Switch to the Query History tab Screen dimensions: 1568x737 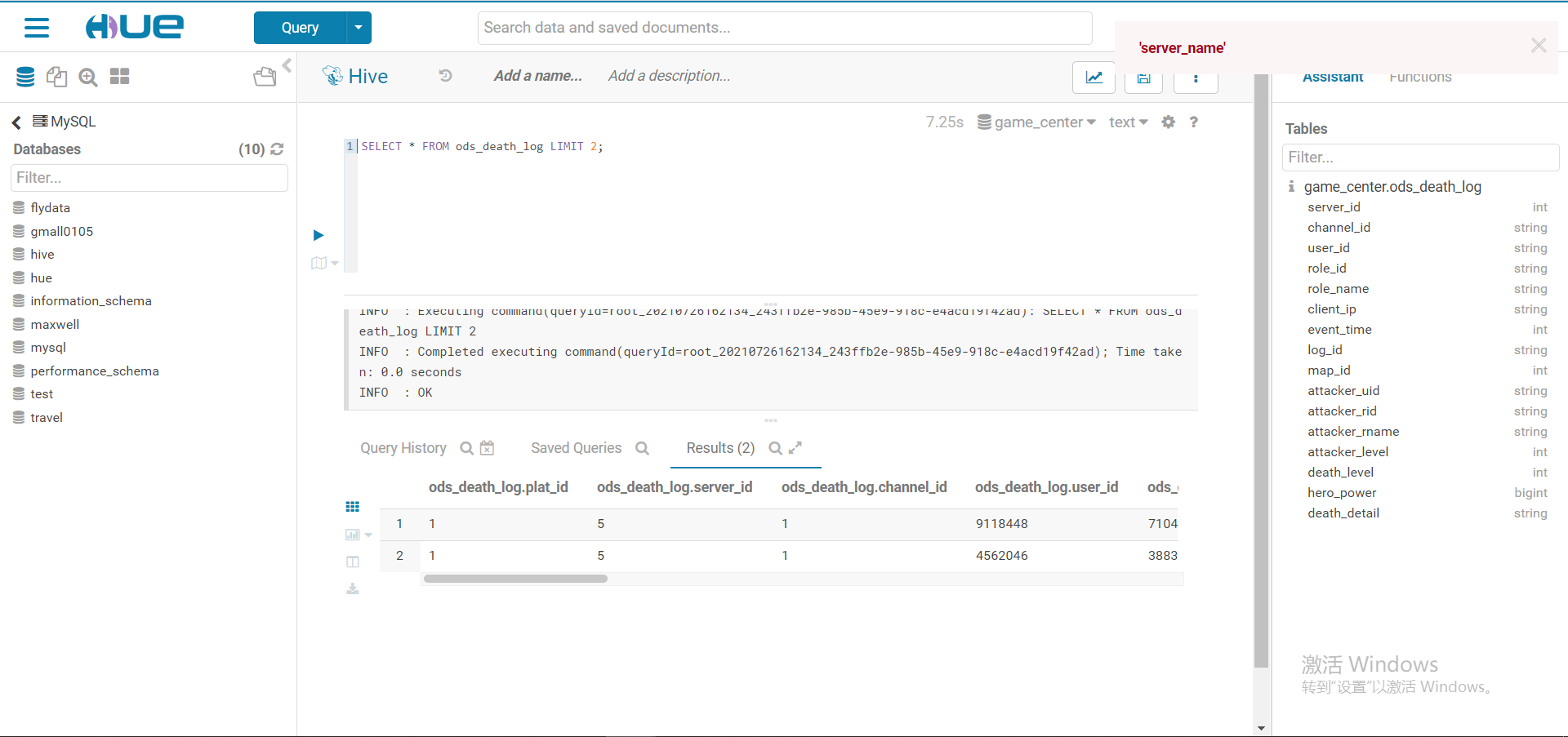(403, 448)
